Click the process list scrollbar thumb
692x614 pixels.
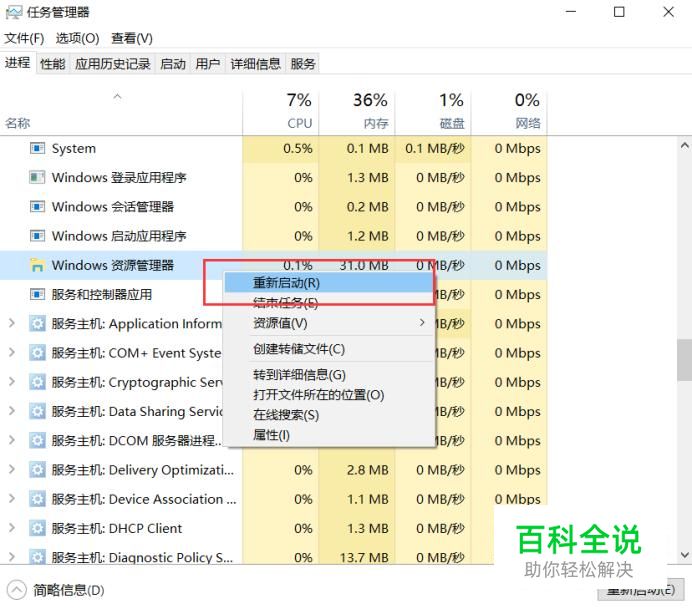(x=684, y=360)
